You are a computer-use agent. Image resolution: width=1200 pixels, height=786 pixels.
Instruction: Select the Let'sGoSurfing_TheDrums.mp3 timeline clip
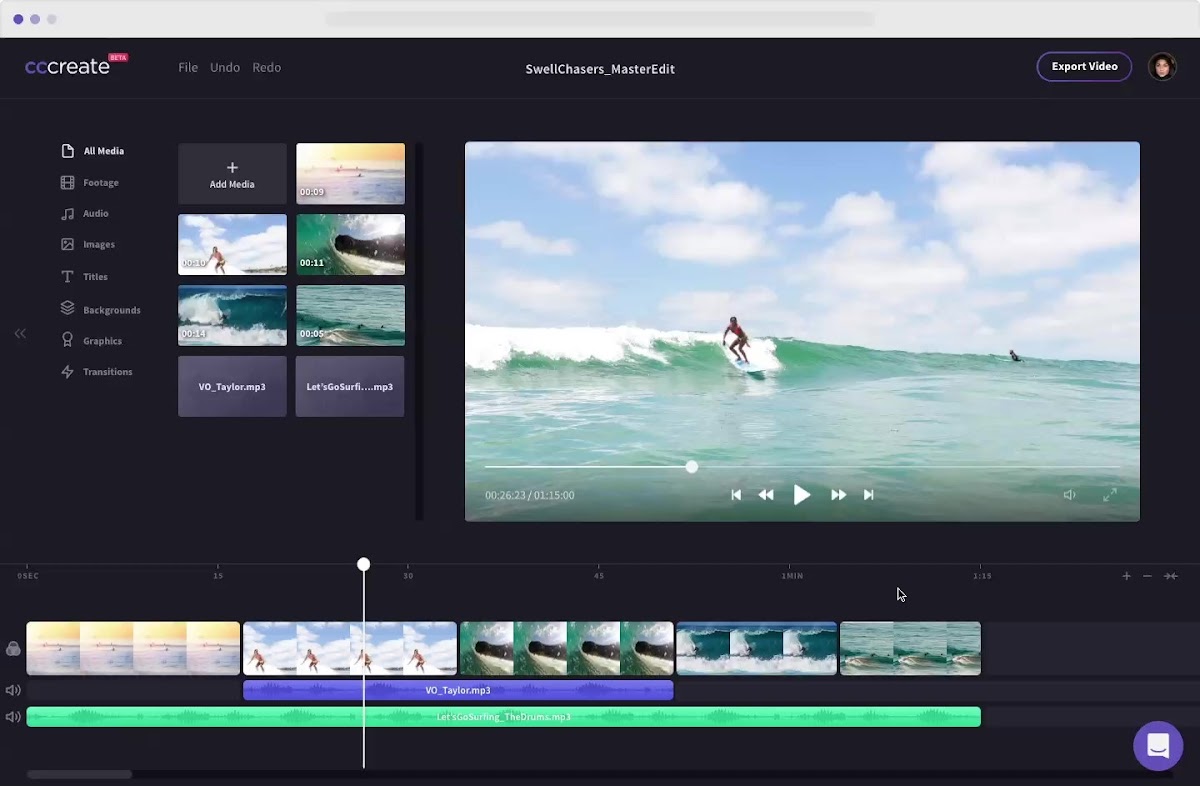click(x=503, y=717)
